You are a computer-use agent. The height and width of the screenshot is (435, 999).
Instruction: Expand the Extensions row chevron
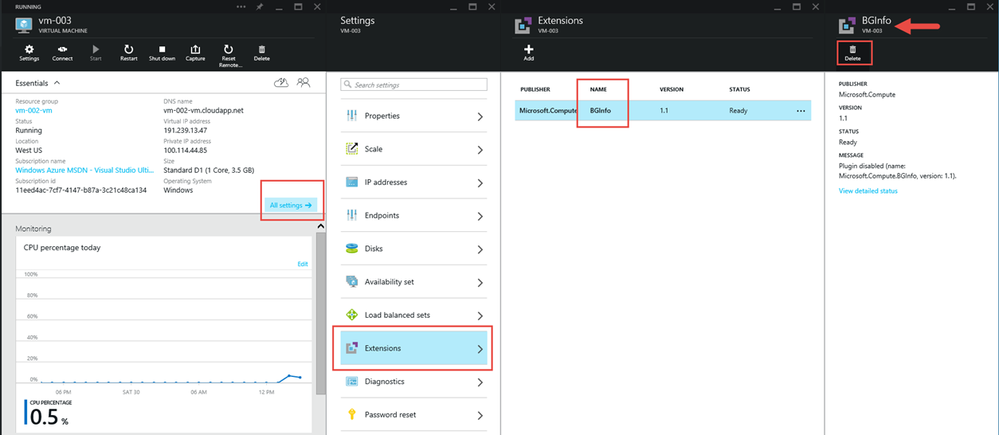pyautogui.click(x=480, y=349)
